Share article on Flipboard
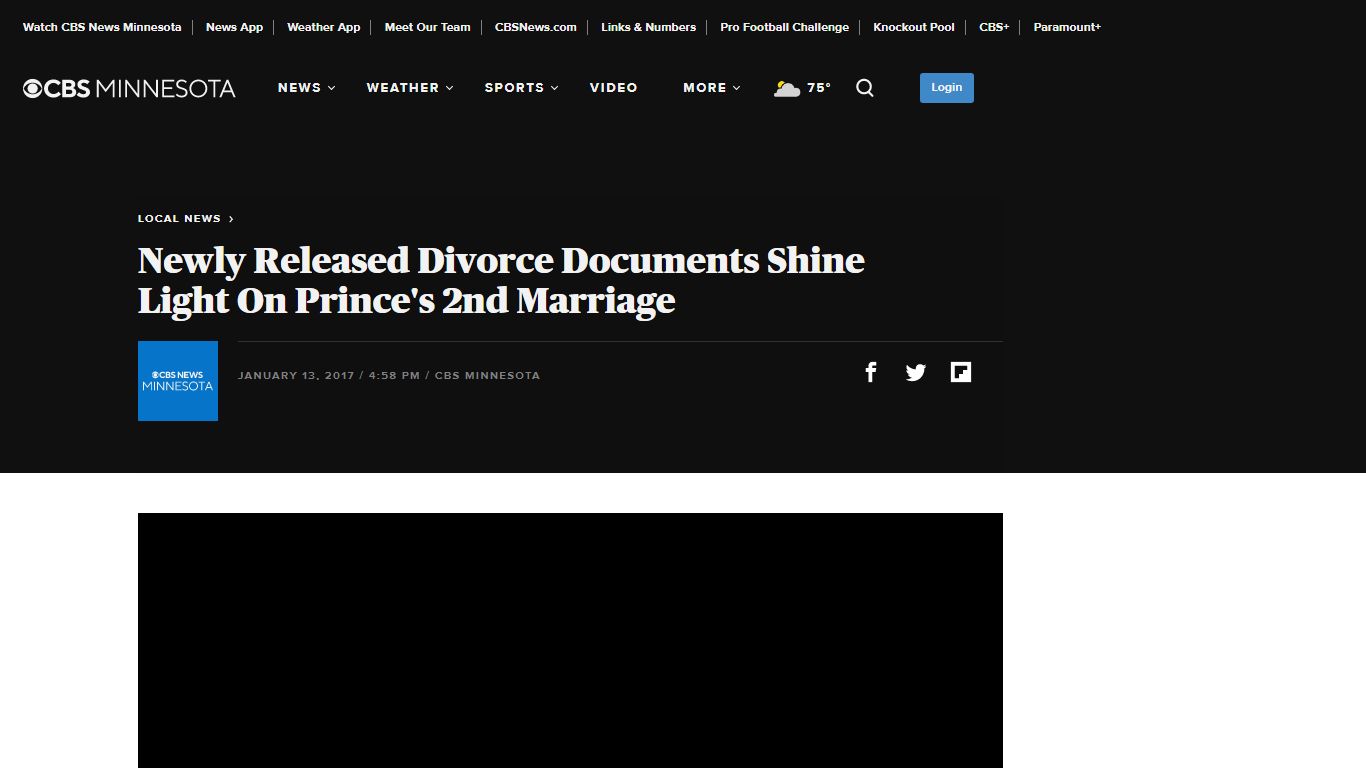 click(961, 372)
